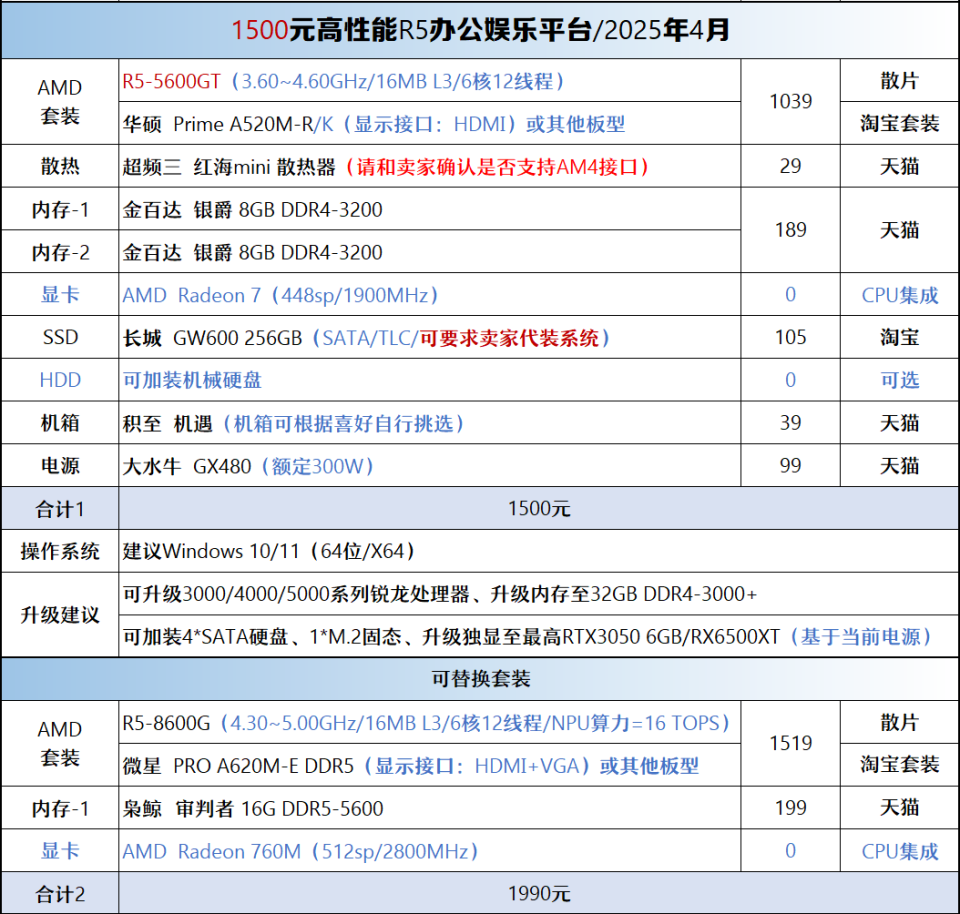Click 天猫 in the 电源 row
The image size is (960, 914).
(899, 466)
